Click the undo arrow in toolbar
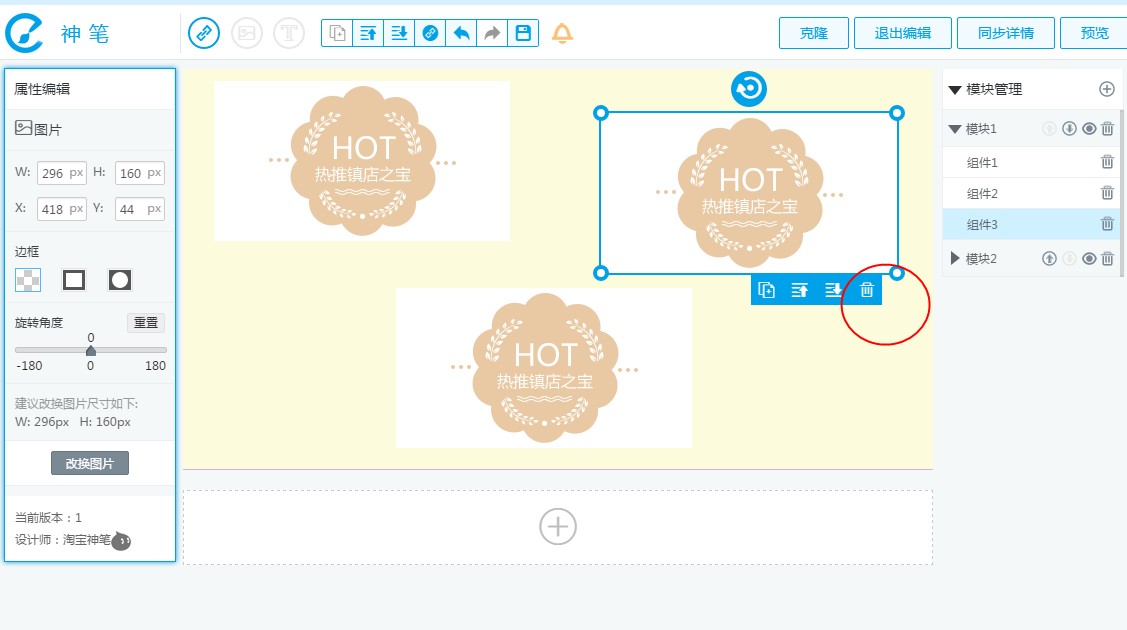The width and height of the screenshot is (1127, 630). coord(461,33)
